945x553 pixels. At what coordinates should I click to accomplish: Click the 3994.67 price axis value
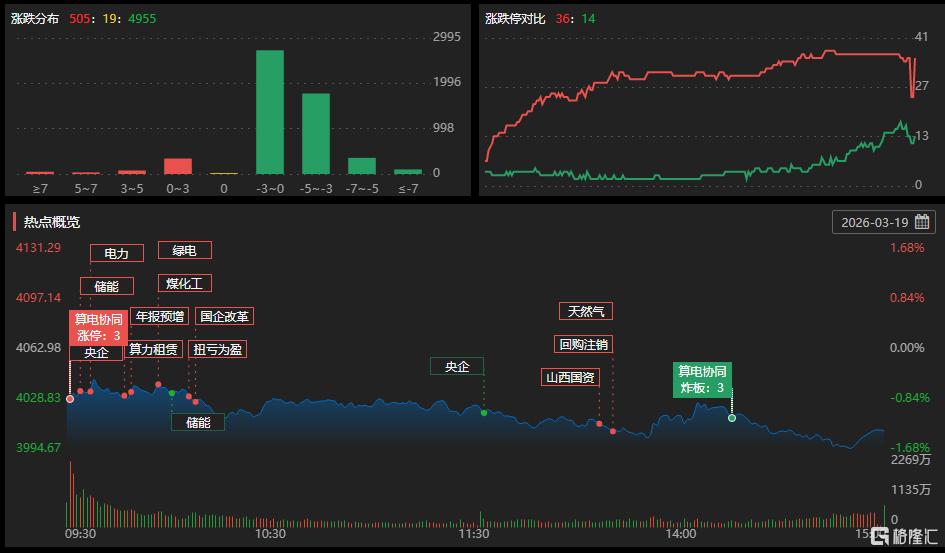(x=39, y=448)
